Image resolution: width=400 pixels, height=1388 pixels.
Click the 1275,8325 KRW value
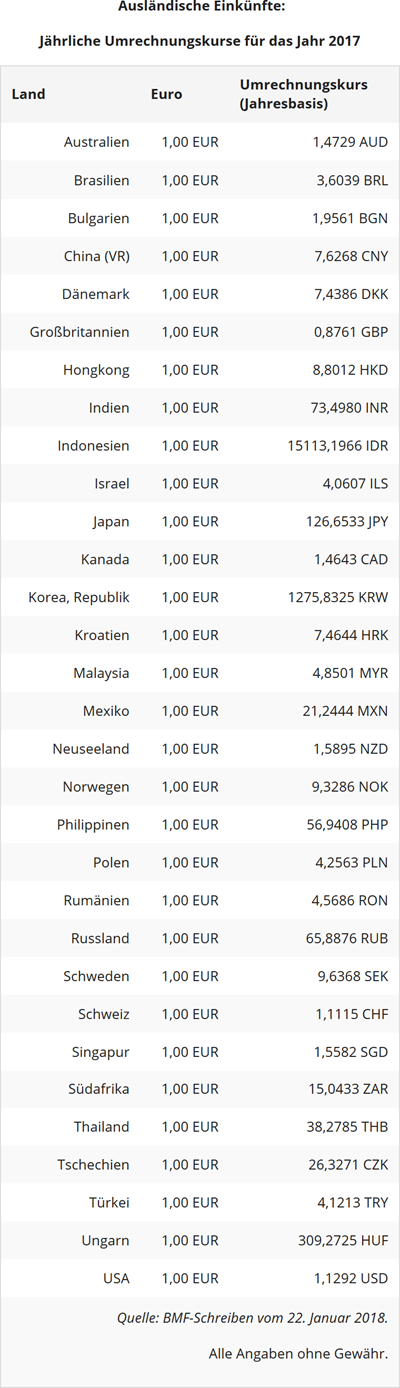tap(338, 598)
